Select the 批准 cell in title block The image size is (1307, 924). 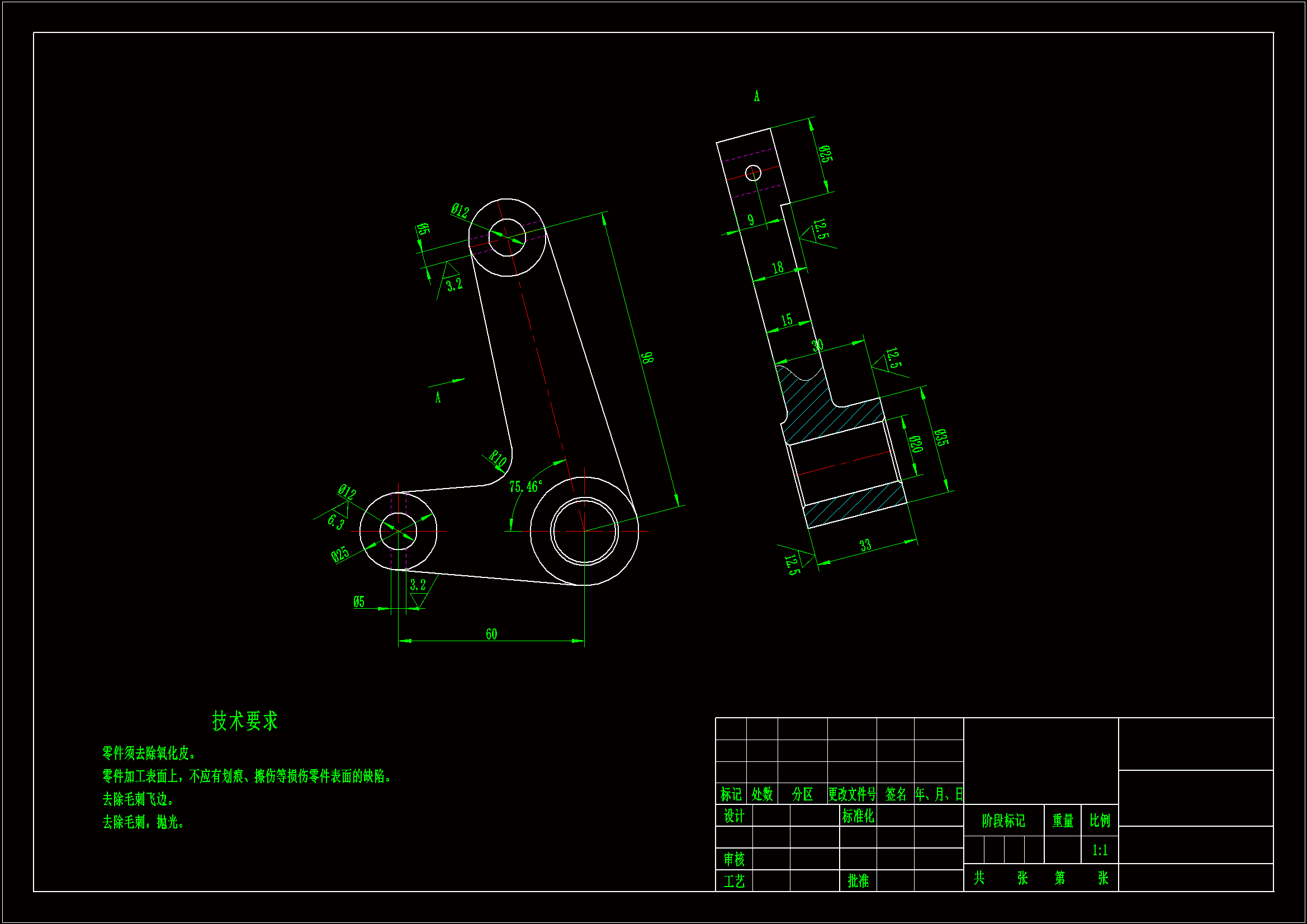(x=858, y=881)
